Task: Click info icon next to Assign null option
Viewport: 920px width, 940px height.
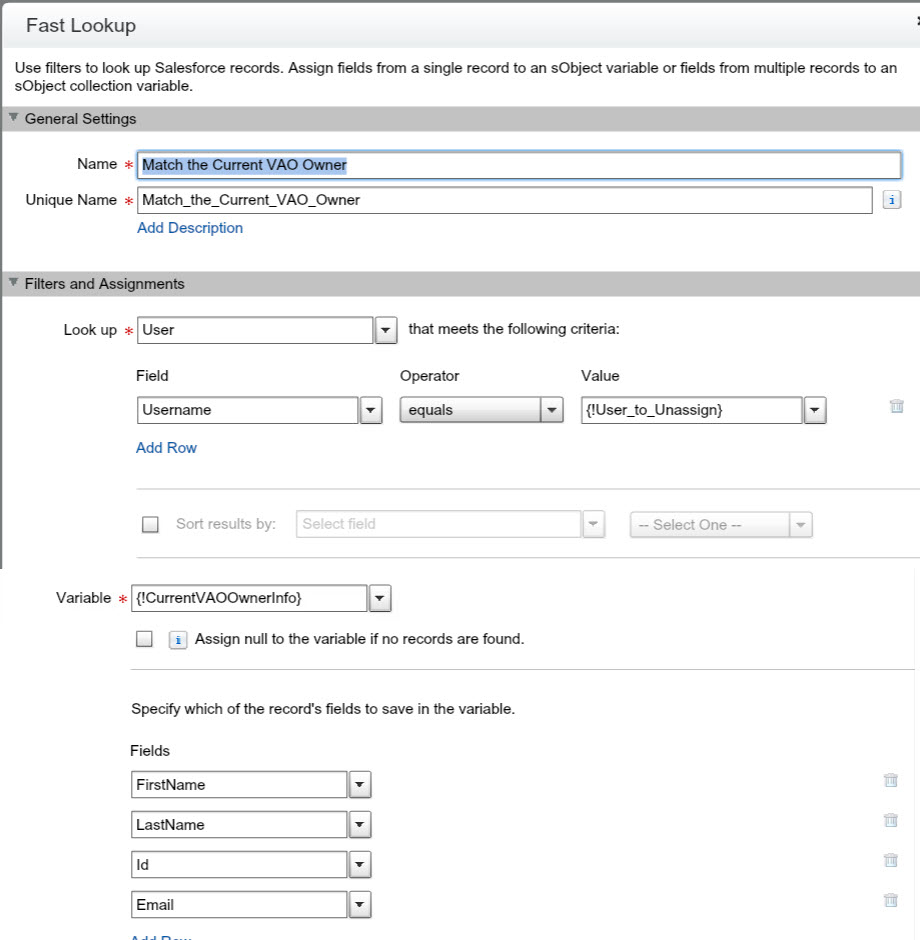Action: pyautogui.click(x=178, y=639)
